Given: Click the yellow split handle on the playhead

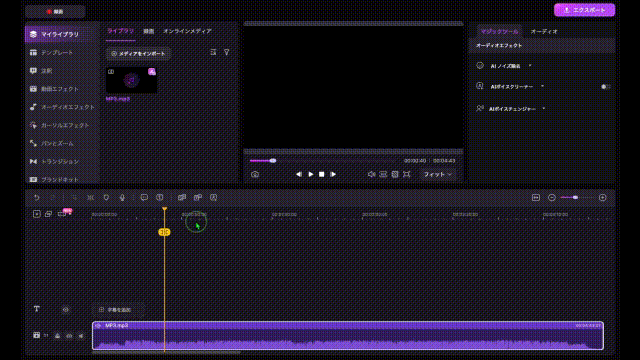Looking at the screenshot, I should click(164, 232).
